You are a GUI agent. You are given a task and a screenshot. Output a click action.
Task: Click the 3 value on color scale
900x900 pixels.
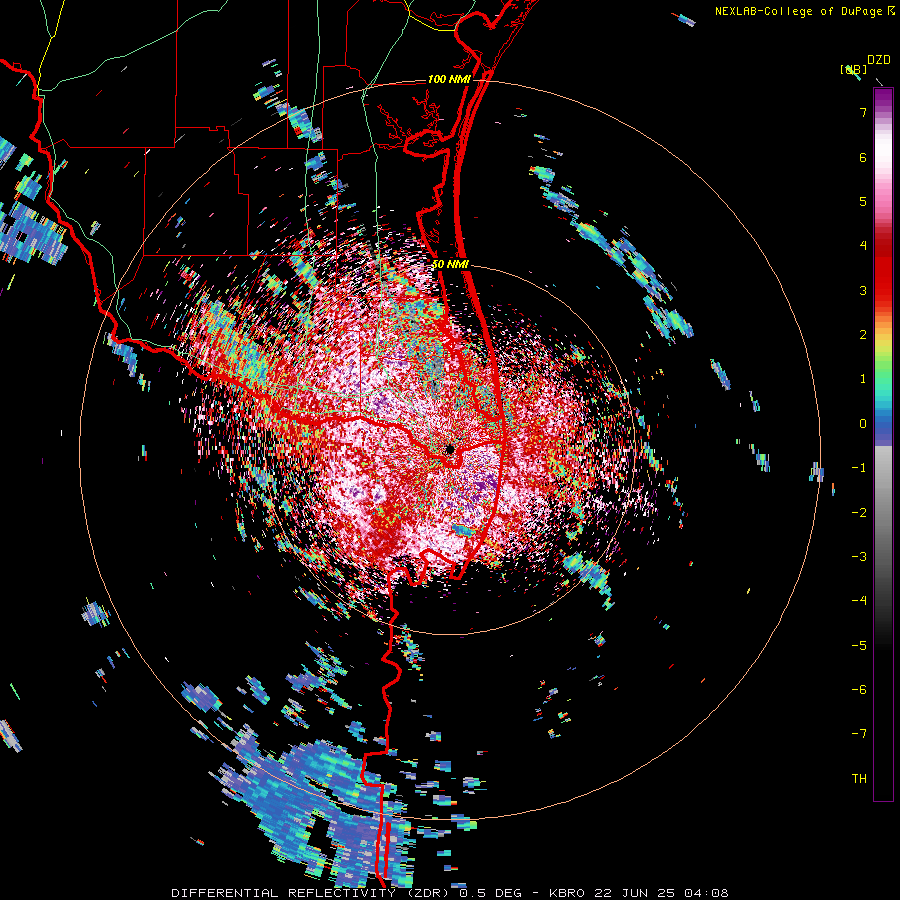click(863, 290)
